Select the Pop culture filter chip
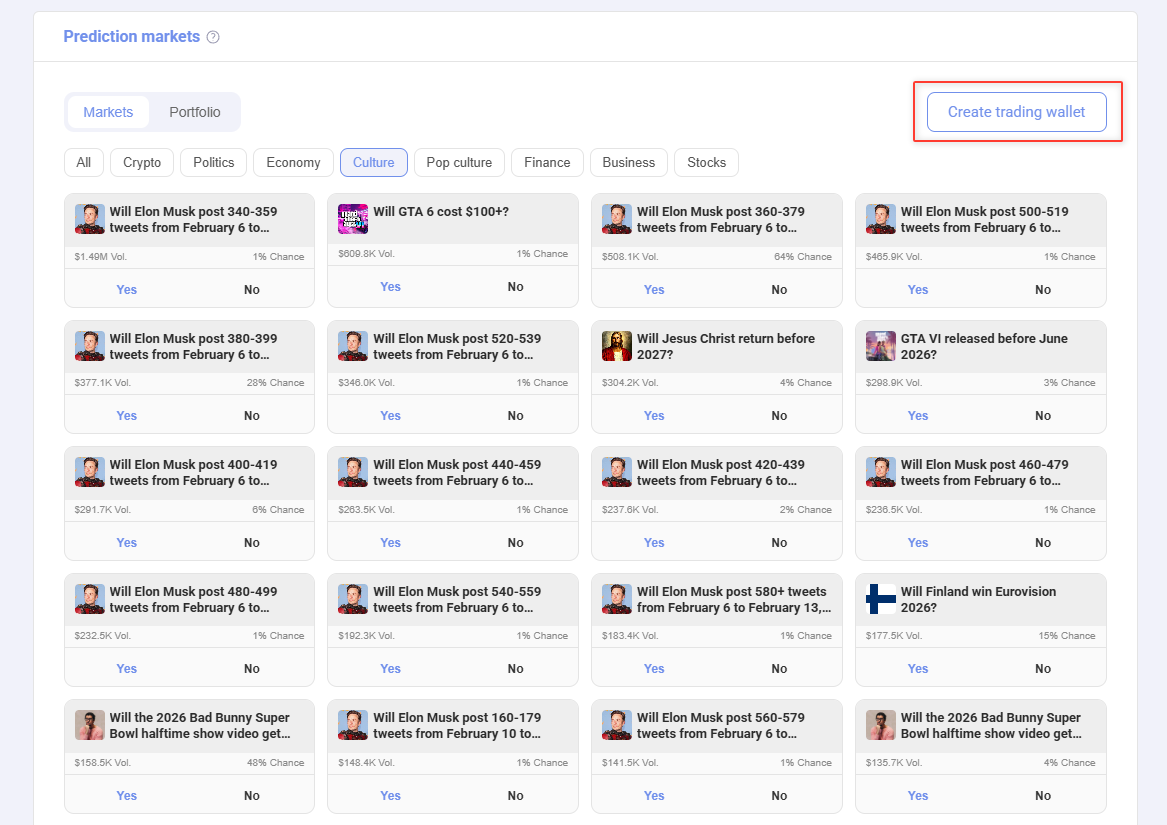This screenshot has height=825, width=1167. [459, 162]
